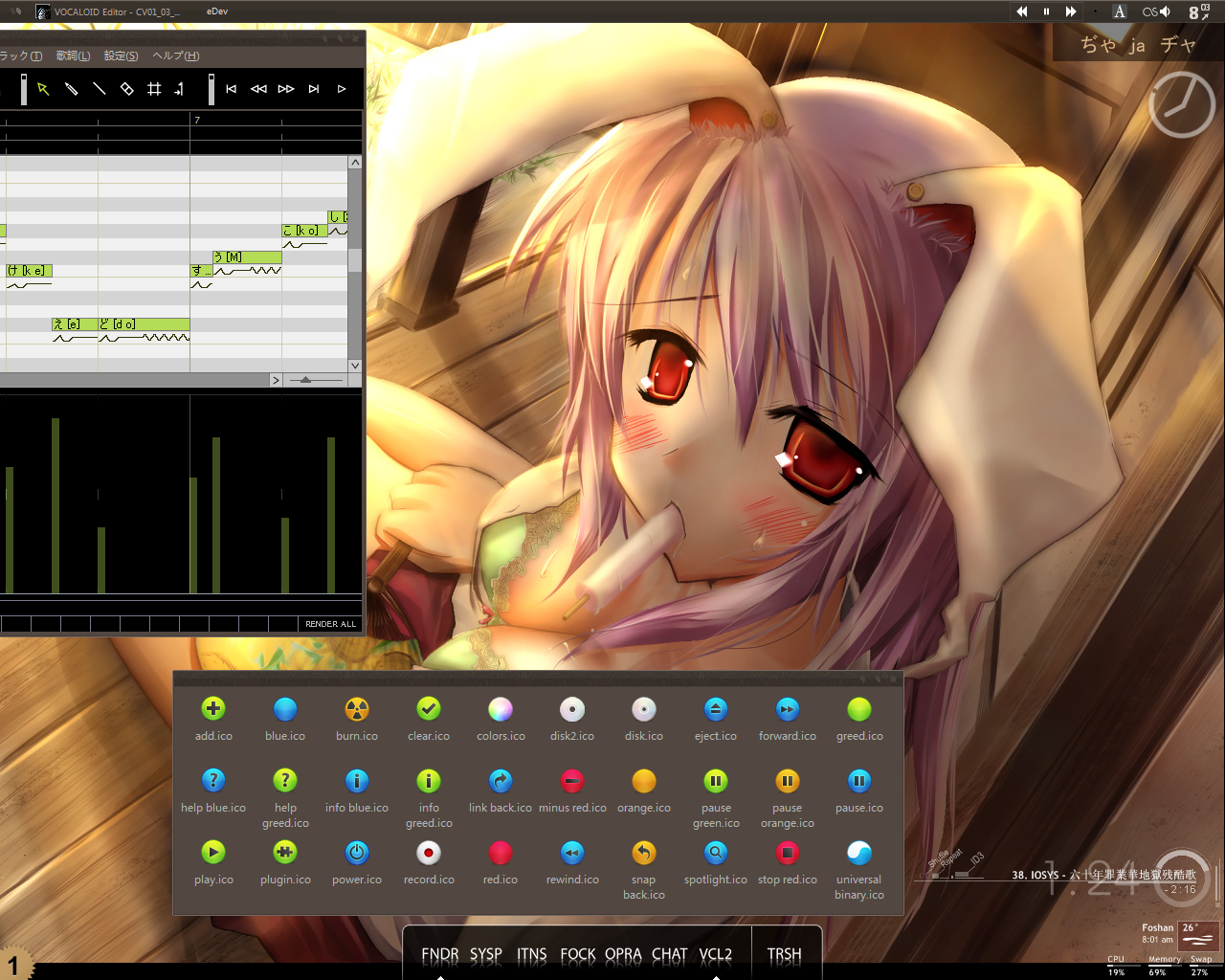Jump to song end in VOCALOID transport
The image size is (1225, 980).
[x=314, y=89]
